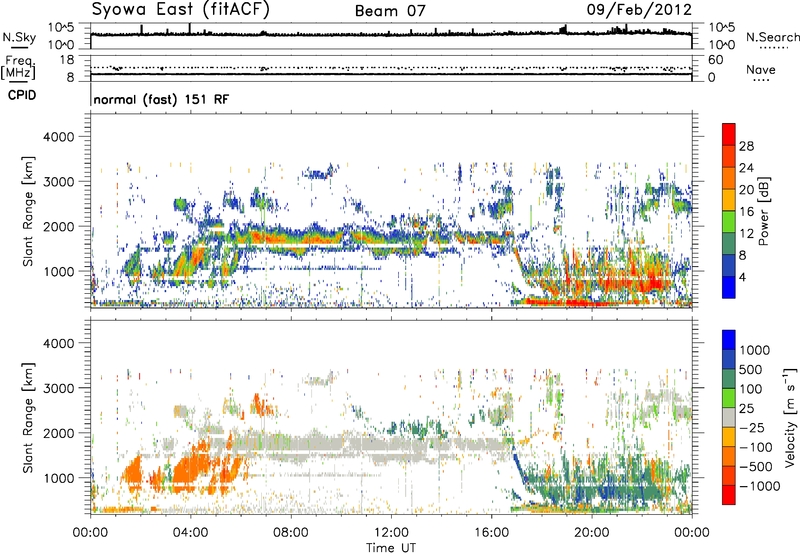Image resolution: width=800 pixels, height=554 pixels.
Task: Click the '20' label on Power colorbar
Action: click(746, 190)
